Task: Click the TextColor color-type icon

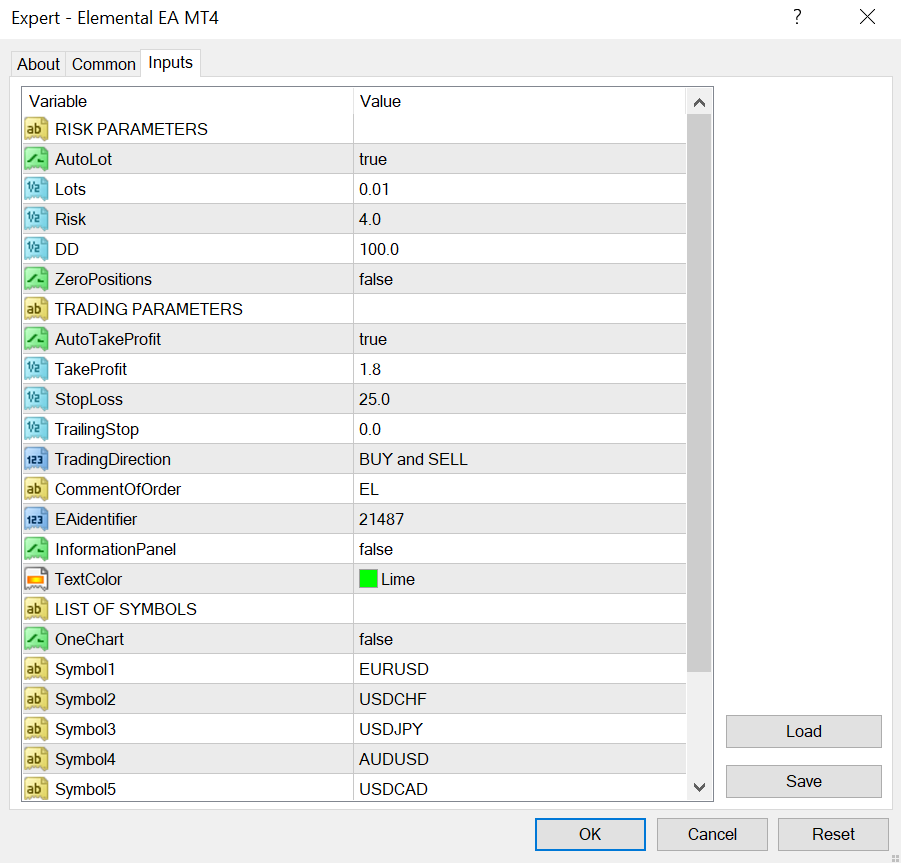Action: tap(36, 579)
